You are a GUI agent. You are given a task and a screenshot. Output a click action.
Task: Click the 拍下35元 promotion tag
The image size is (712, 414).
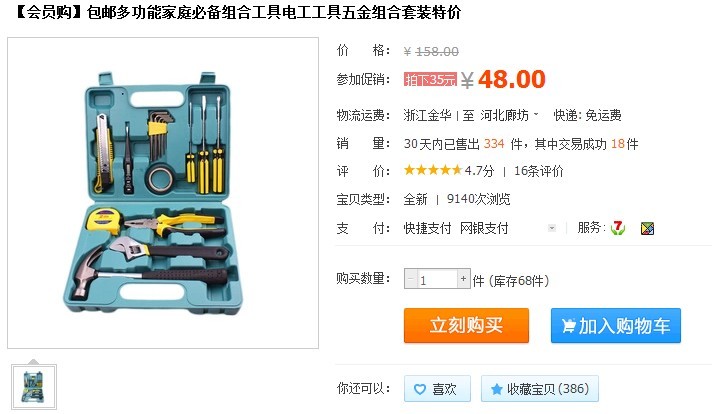[430, 79]
